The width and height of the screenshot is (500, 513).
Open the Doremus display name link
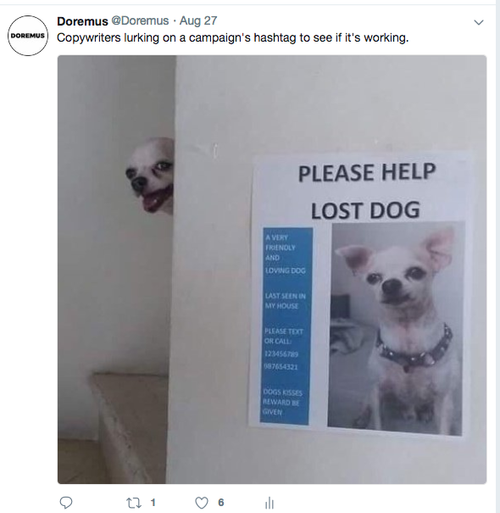[x=82, y=21]
